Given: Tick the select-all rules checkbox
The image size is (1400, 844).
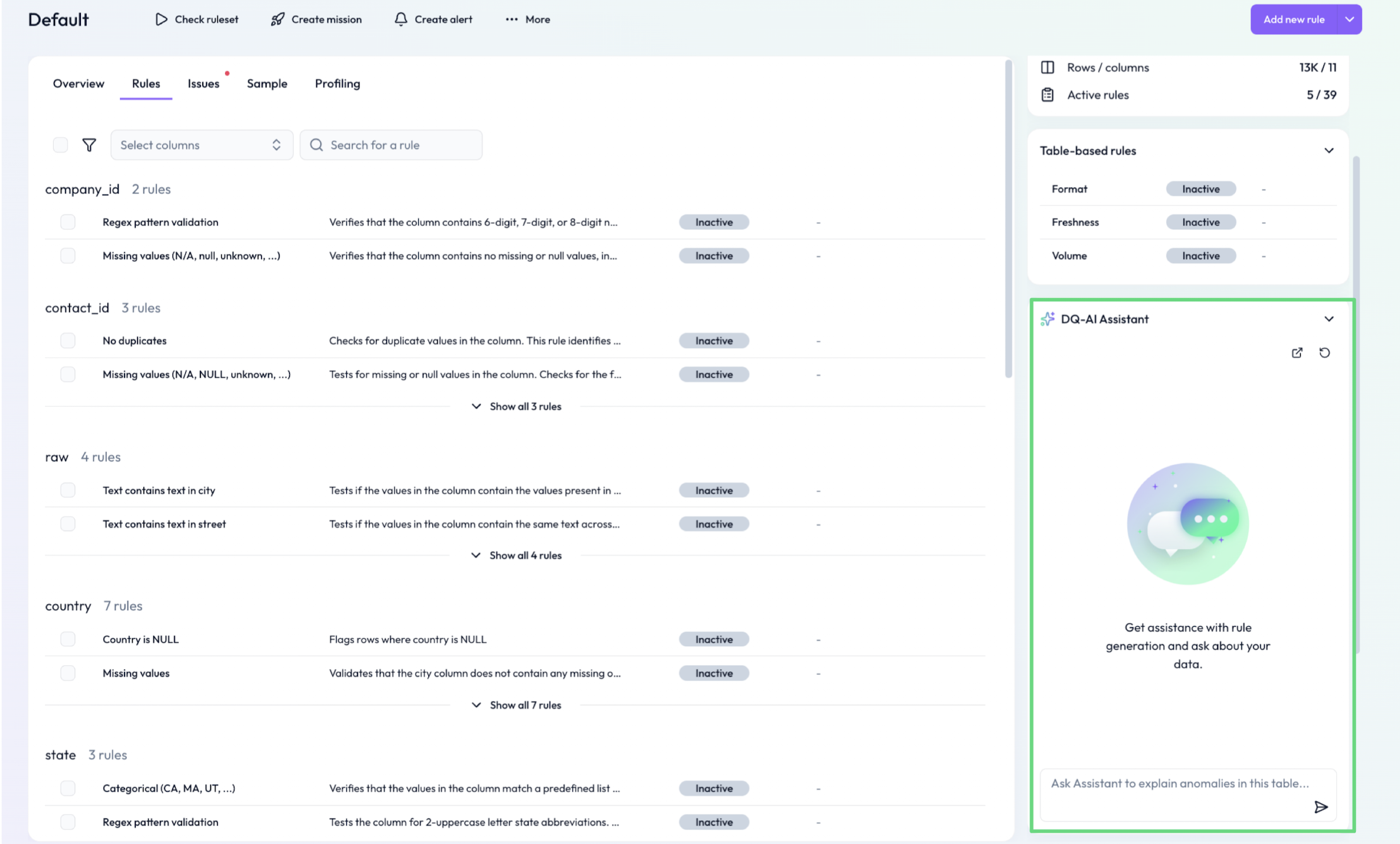Looking at the screenshot, I should pos(61,145).
